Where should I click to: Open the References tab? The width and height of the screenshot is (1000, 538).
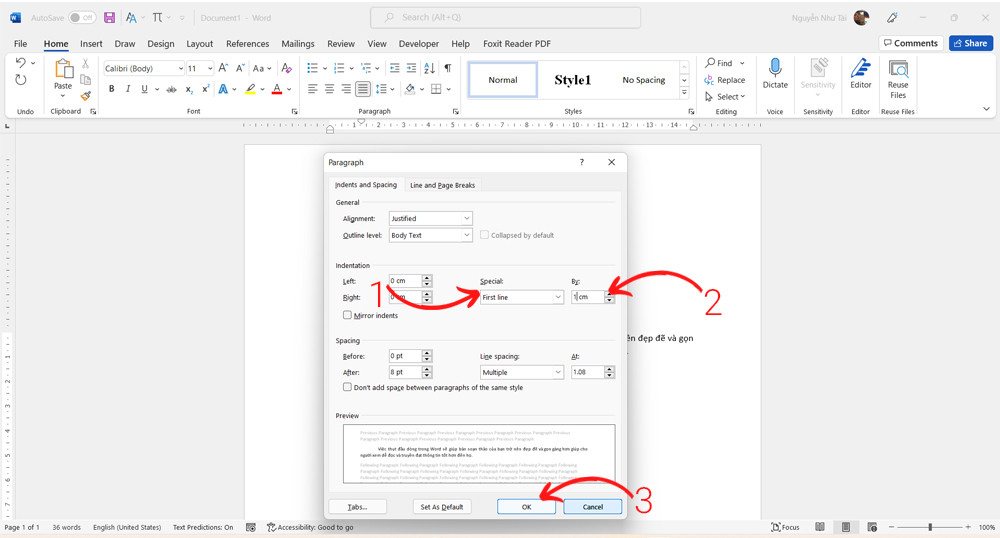click(247, 43)
